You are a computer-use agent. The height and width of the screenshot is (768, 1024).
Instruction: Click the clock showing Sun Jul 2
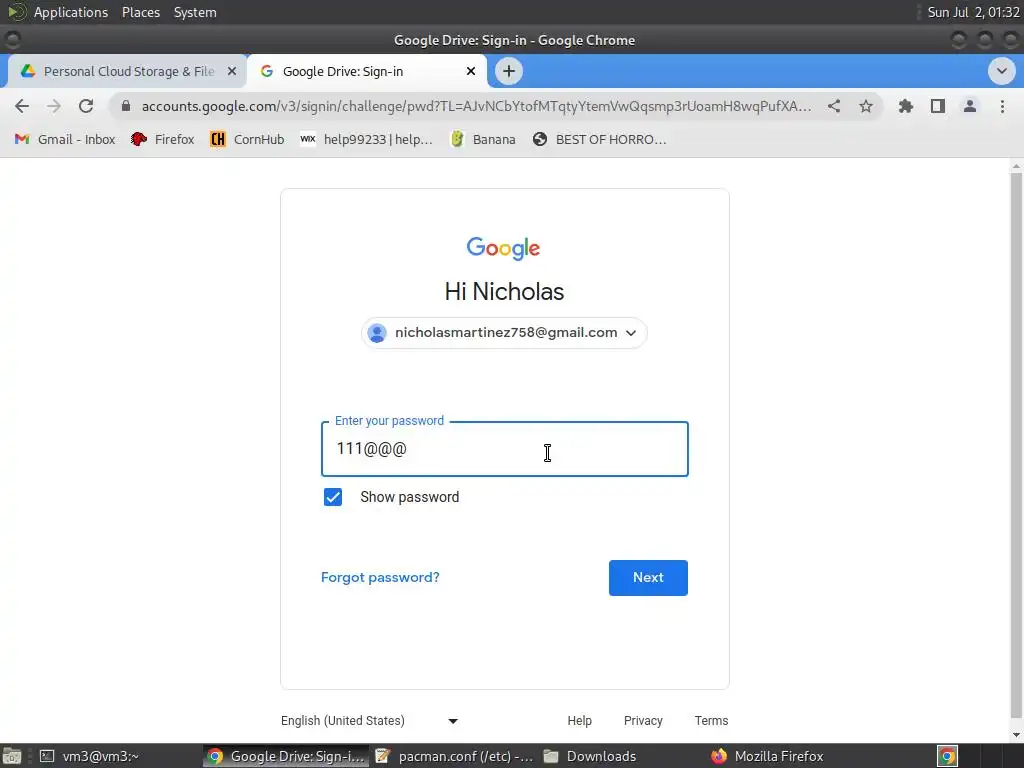click(x=973, y=12)
